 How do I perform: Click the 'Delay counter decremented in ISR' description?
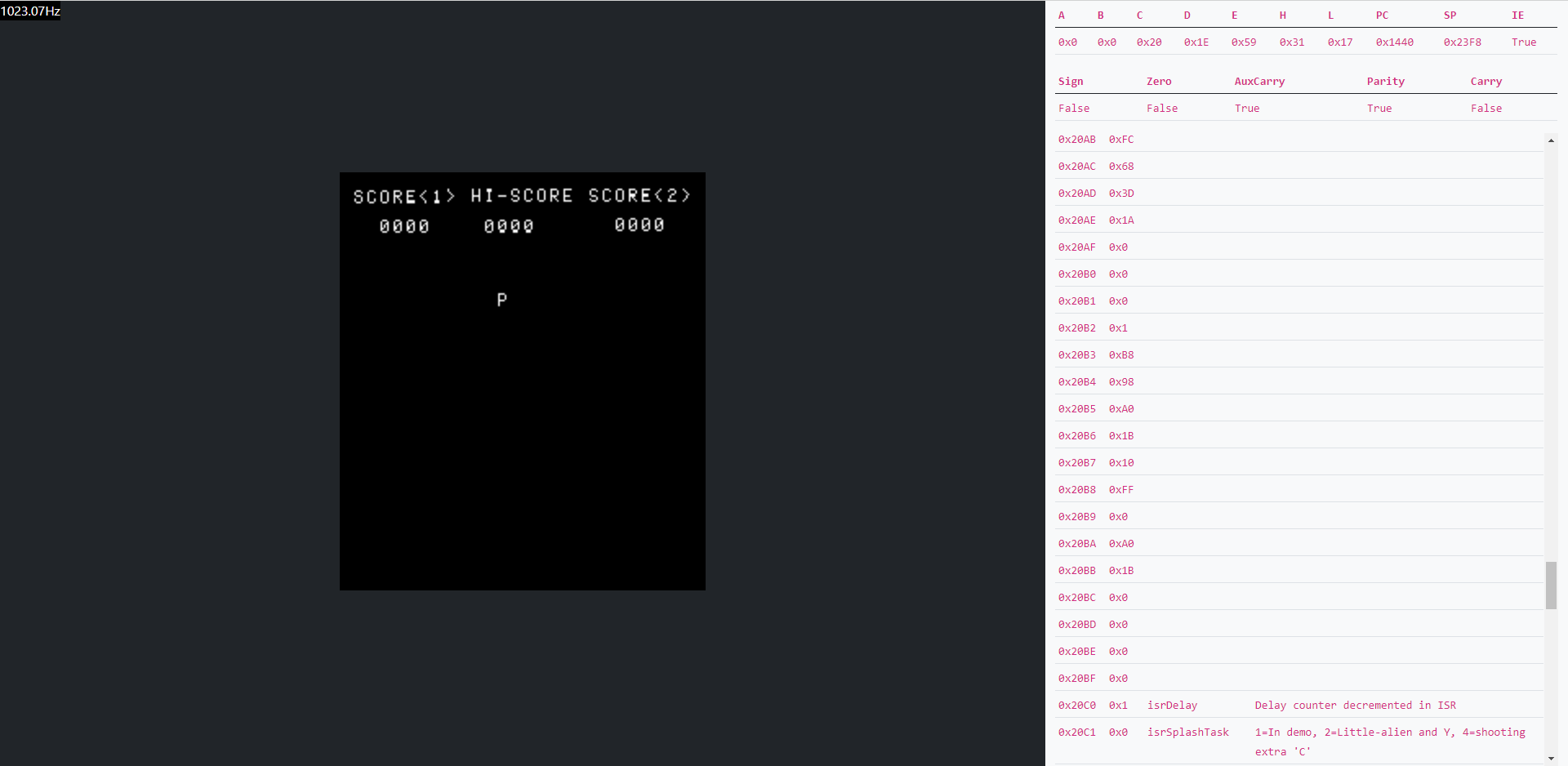click(x=1356, y=706)
